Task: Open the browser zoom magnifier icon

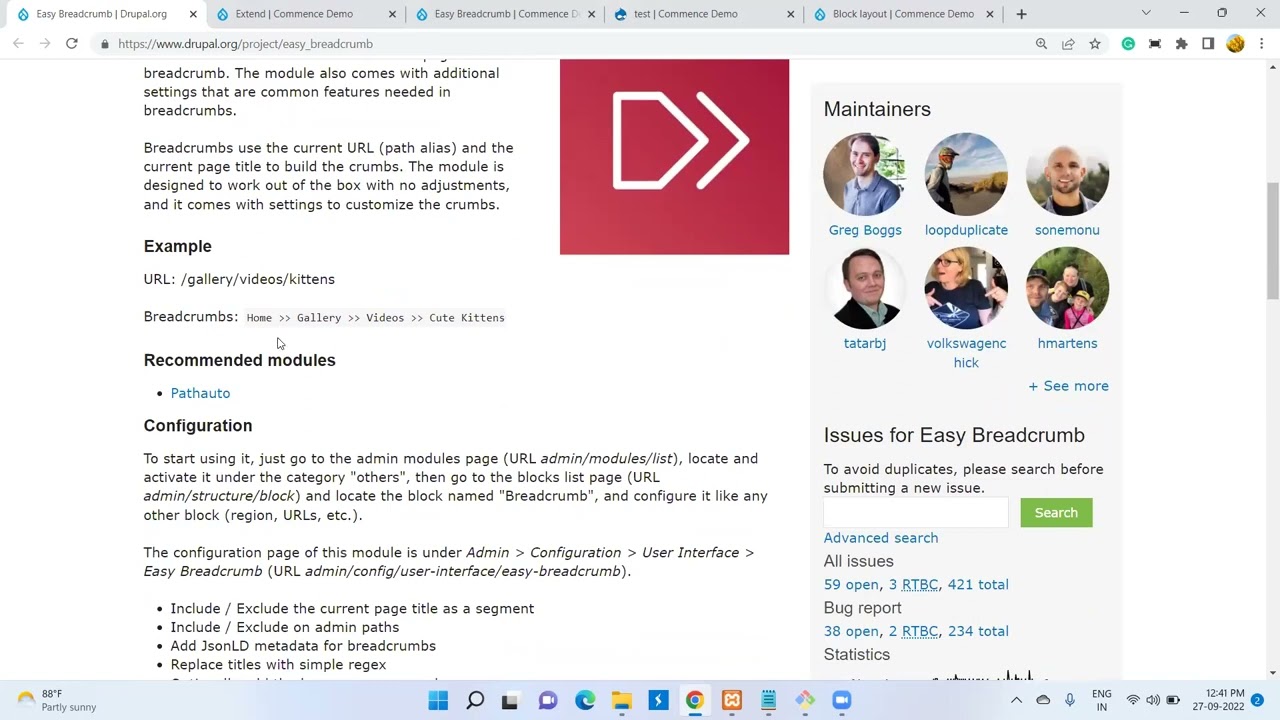Action: coord(1041,44)
